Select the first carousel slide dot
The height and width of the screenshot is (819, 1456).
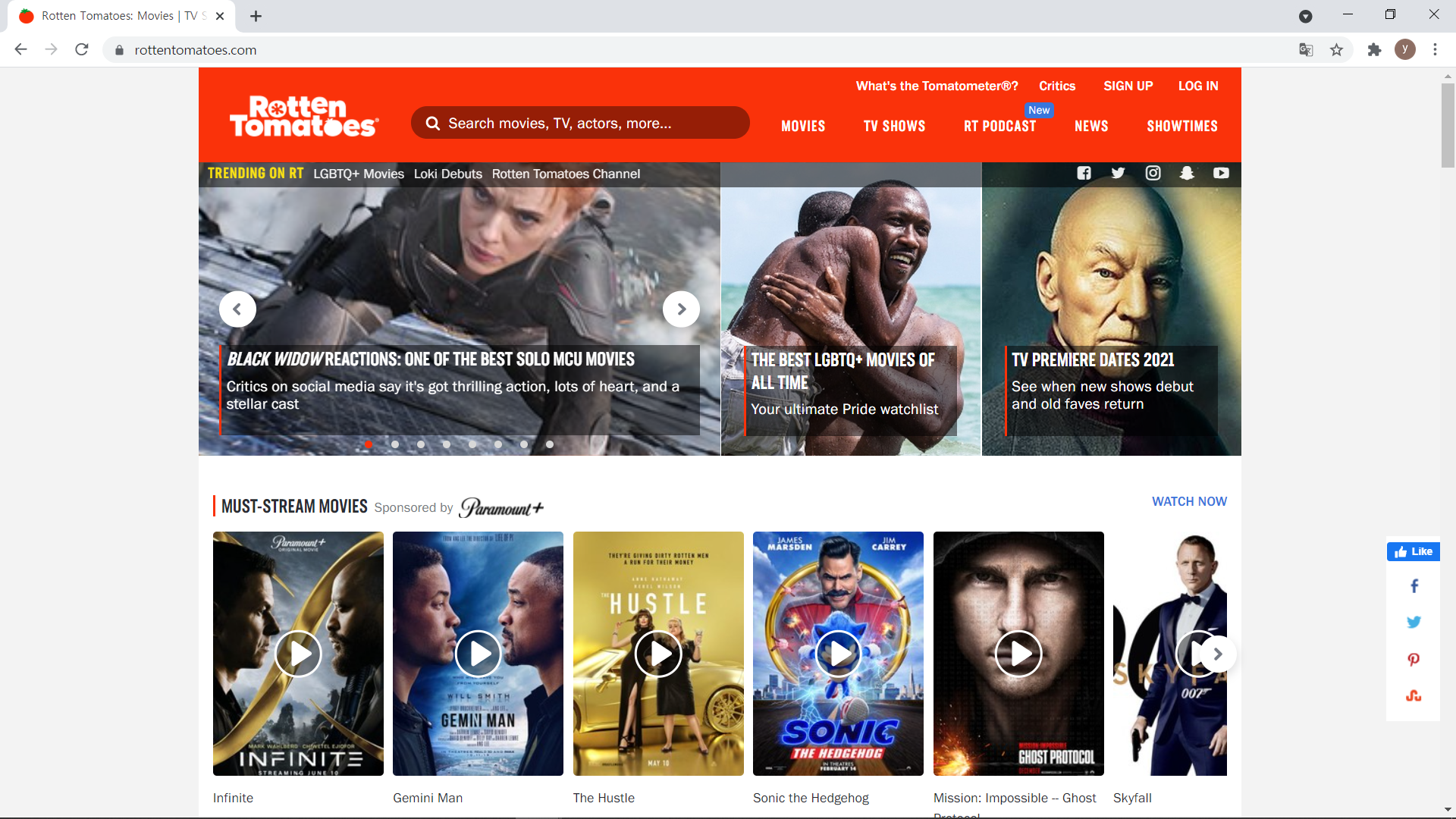point(369,444)
